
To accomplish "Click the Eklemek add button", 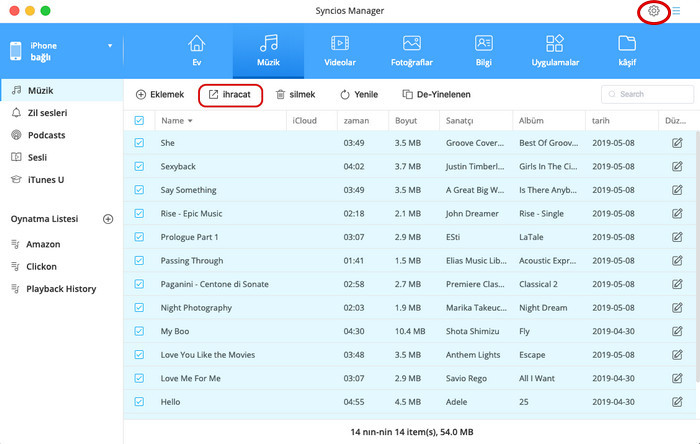I will tap(160, 95).
